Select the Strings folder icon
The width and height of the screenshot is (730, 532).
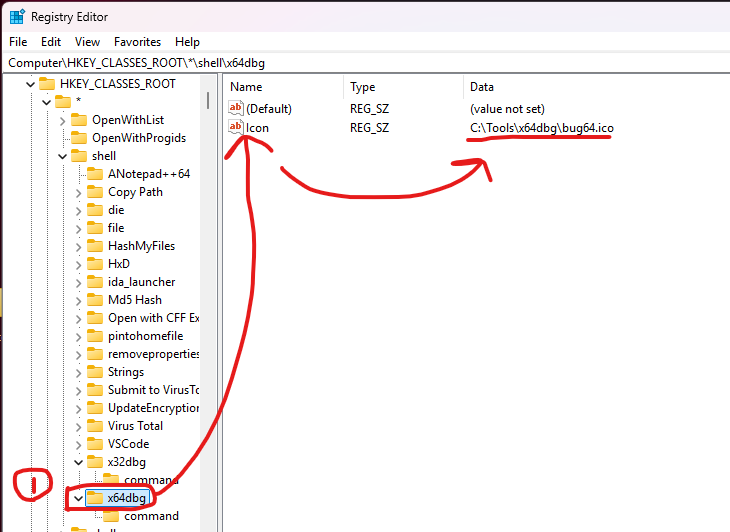click(x=95, y=372)
